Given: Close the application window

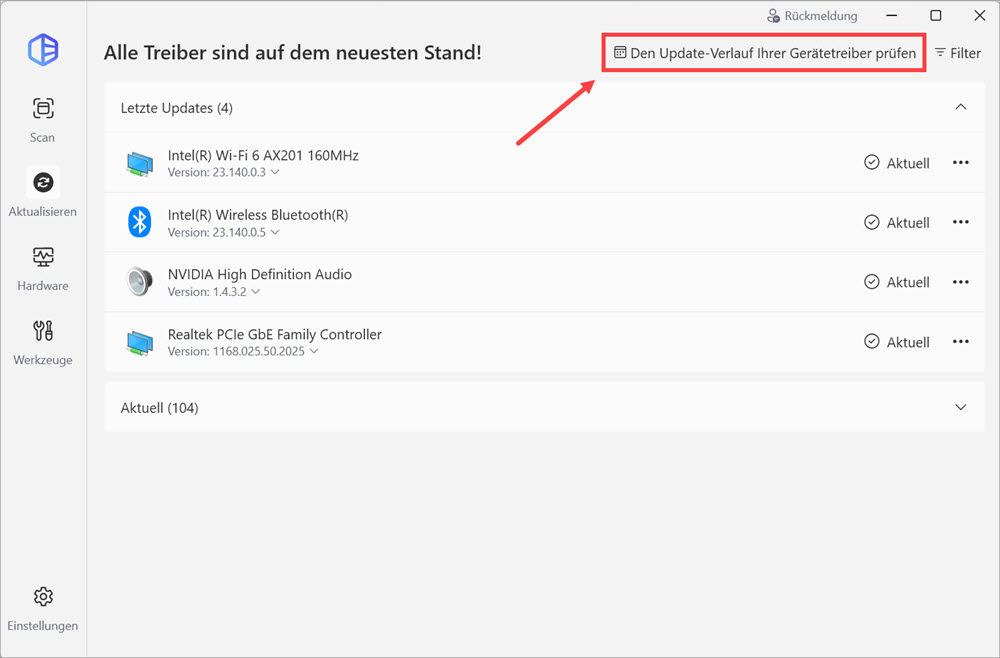Looking at the screenshot, I should [x=980, y=15].
